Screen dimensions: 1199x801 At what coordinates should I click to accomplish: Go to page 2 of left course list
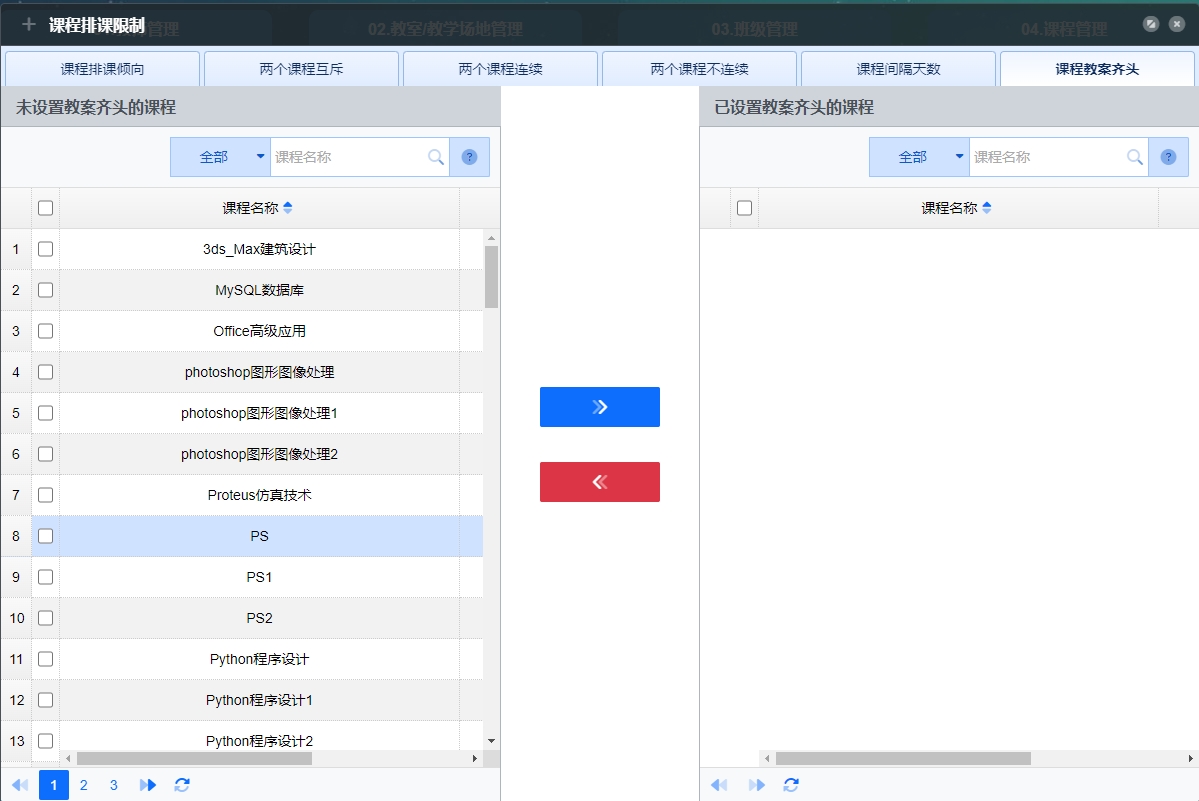[x=83, y=785]
